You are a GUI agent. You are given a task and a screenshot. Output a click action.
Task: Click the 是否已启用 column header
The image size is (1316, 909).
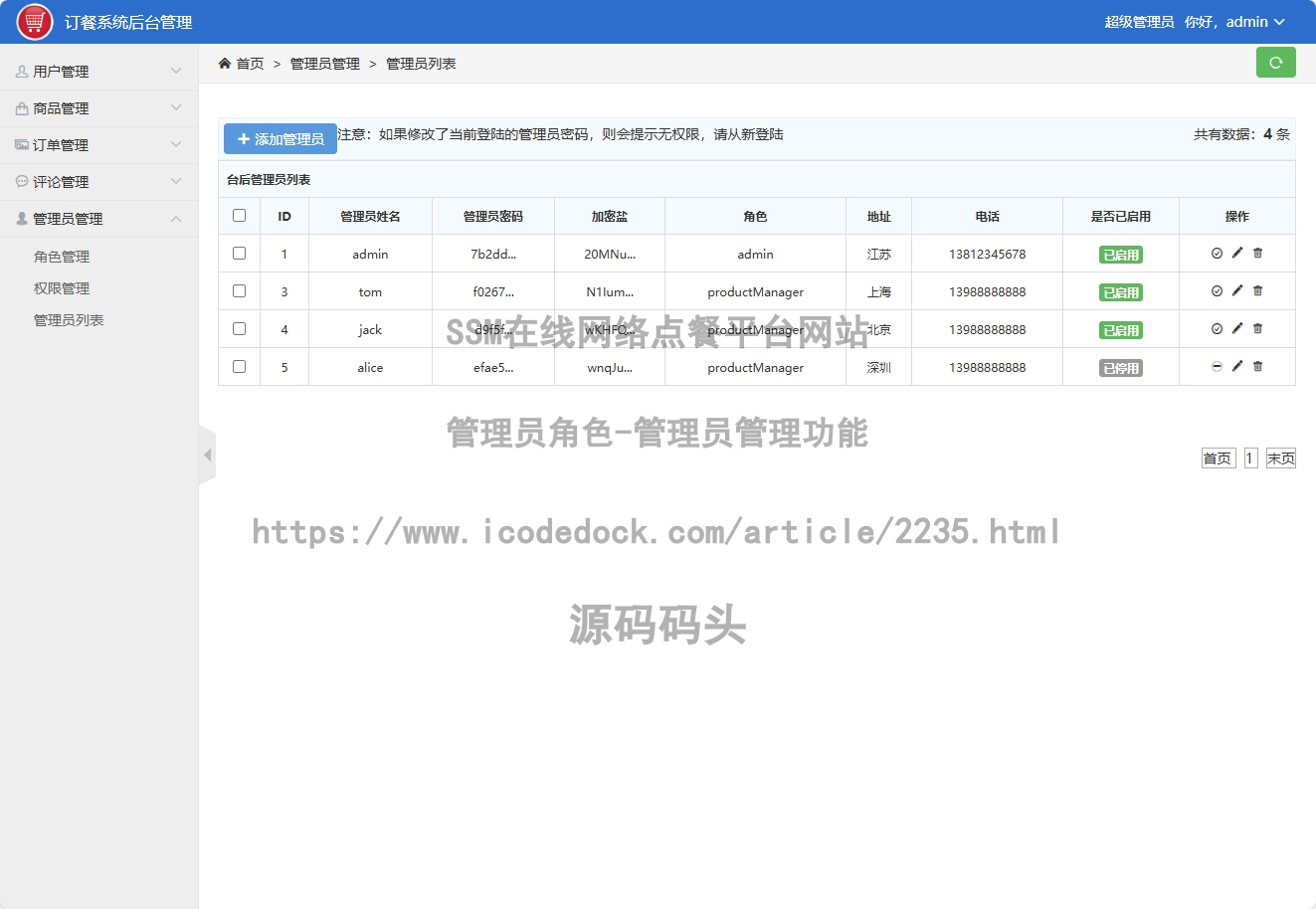tap(1120, 216)
